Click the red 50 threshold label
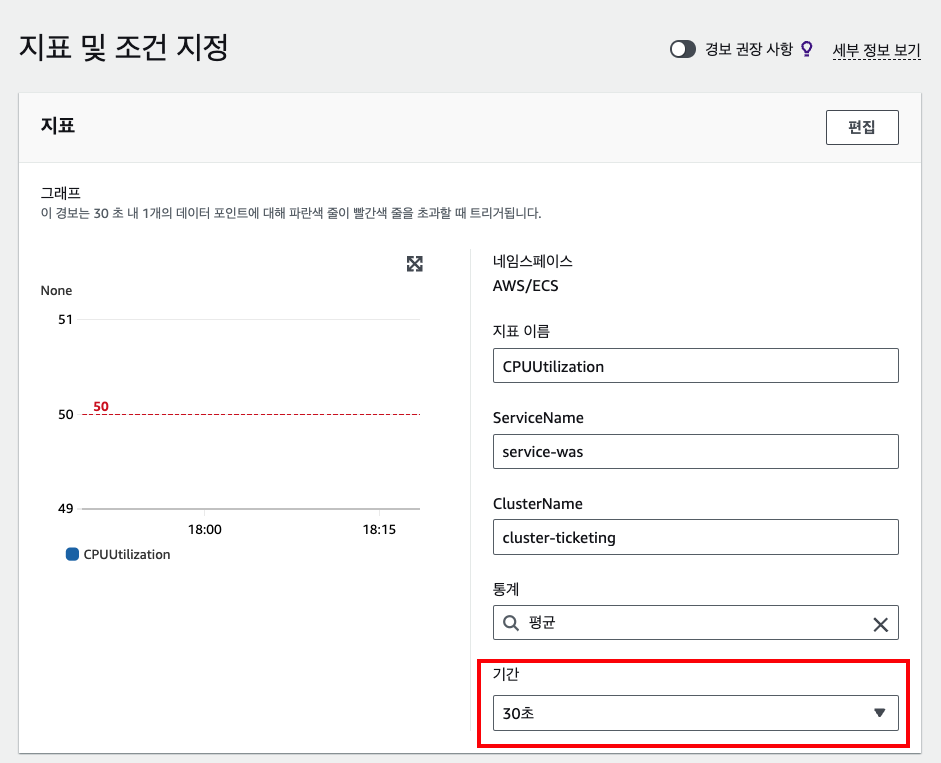The height and width of the screenshot is (763, 941). tap(101, 406)
